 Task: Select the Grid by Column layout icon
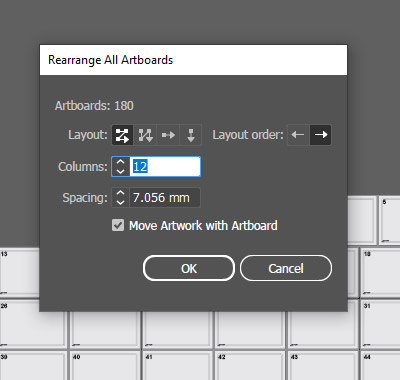(x=145, y=135)
